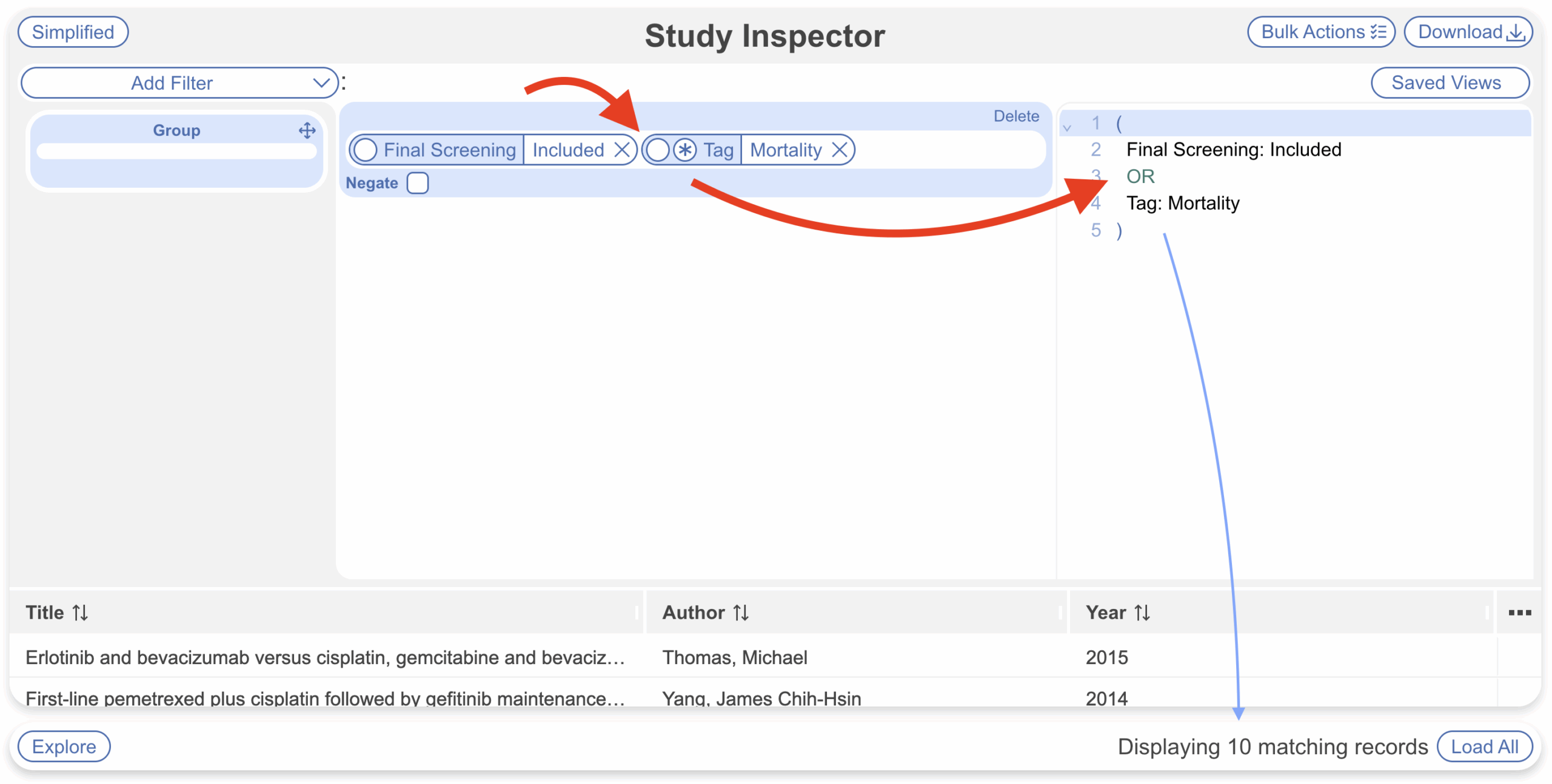Sort by Author arrows icon
This screenshot has height=784, width=1552.
click(x=741, y=613)
